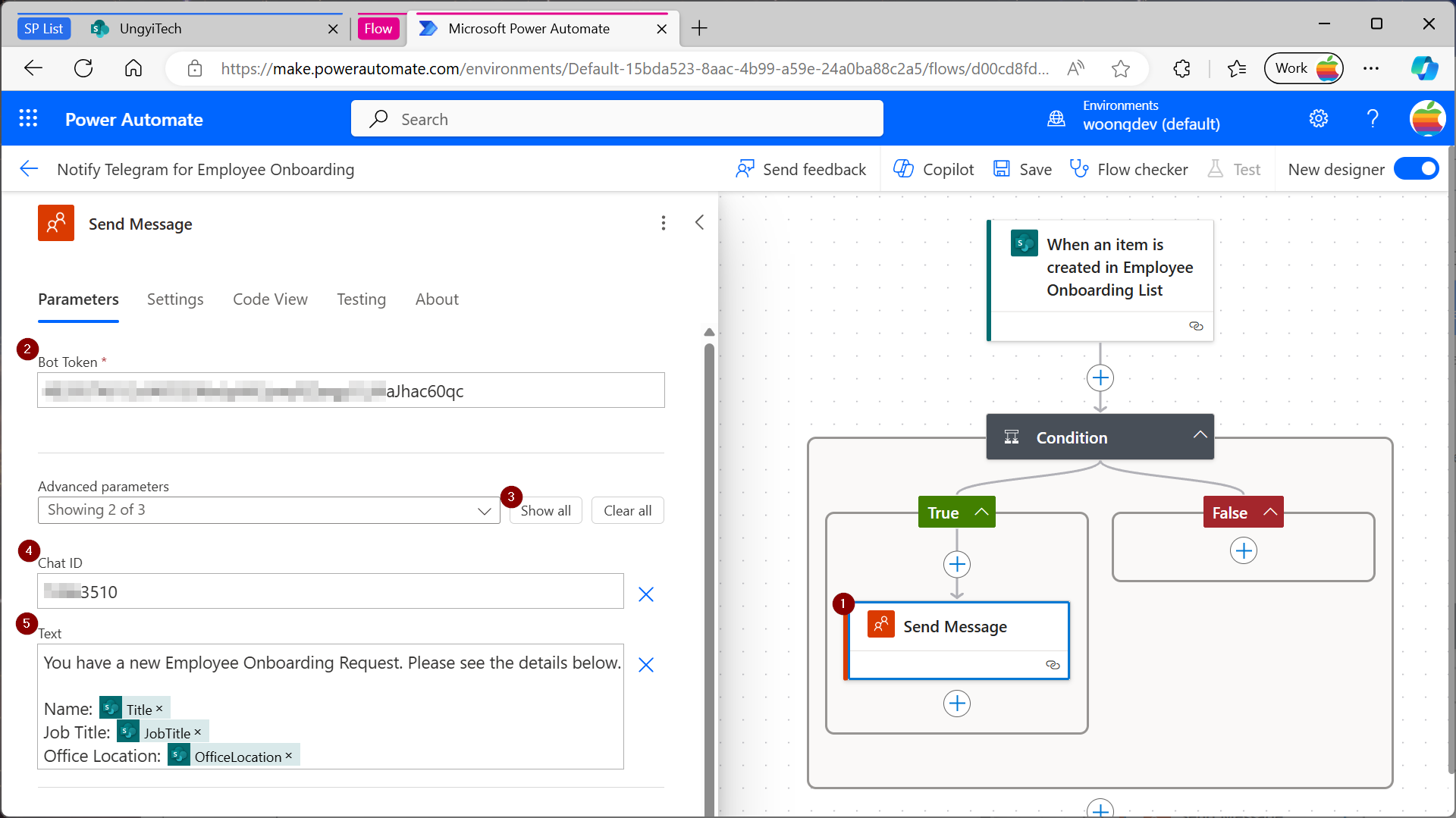Click the Bot Token input field
This screenshot has height=818, width=1456.
(x=351, y=390)
